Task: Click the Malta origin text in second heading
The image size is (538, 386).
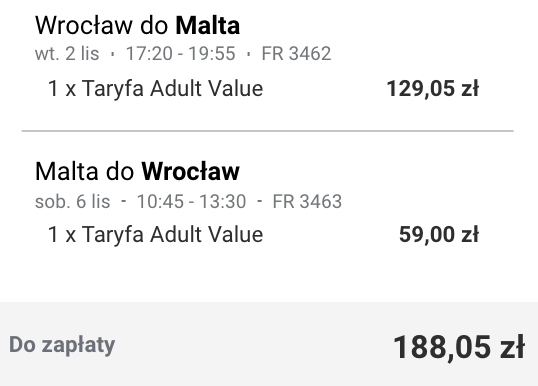Action: (67, 171)
